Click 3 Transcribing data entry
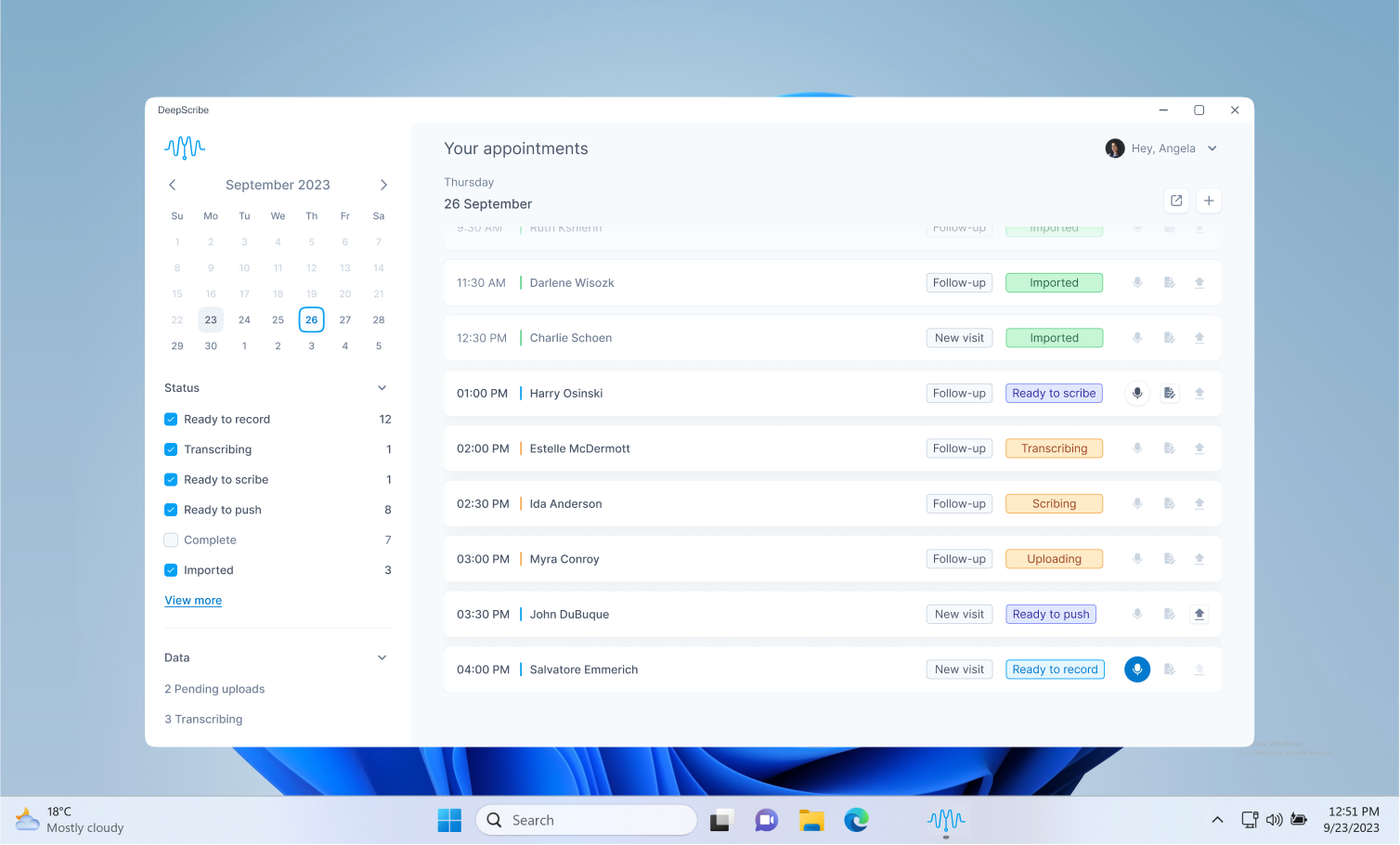Screen dimensions: 1400x845 pyautogui.click(x=203, y=720)
